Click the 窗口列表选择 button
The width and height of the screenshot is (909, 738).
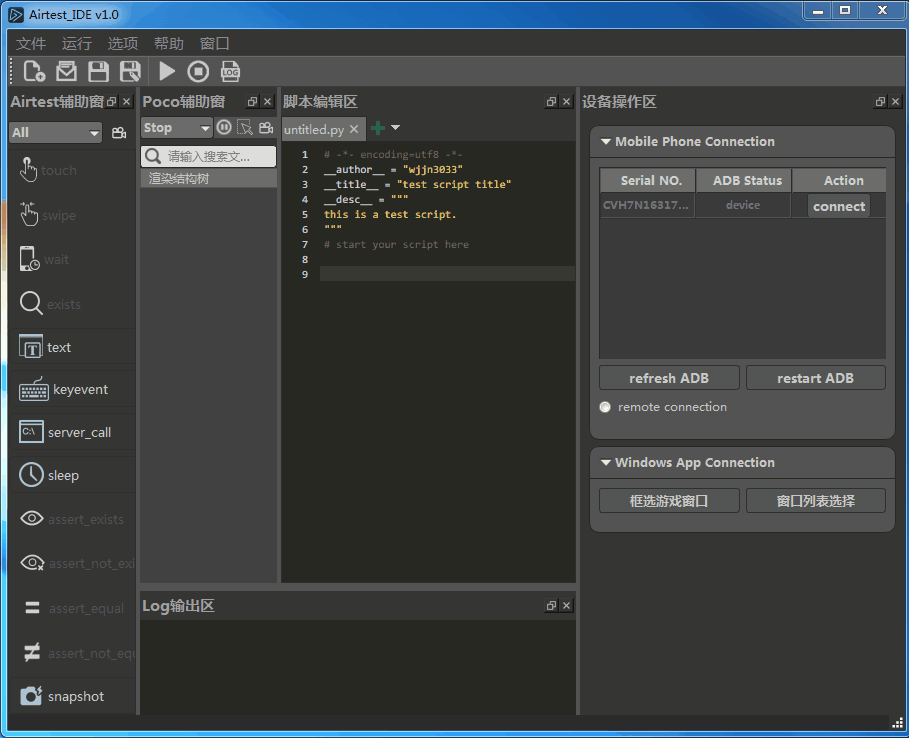pos(815,501)
